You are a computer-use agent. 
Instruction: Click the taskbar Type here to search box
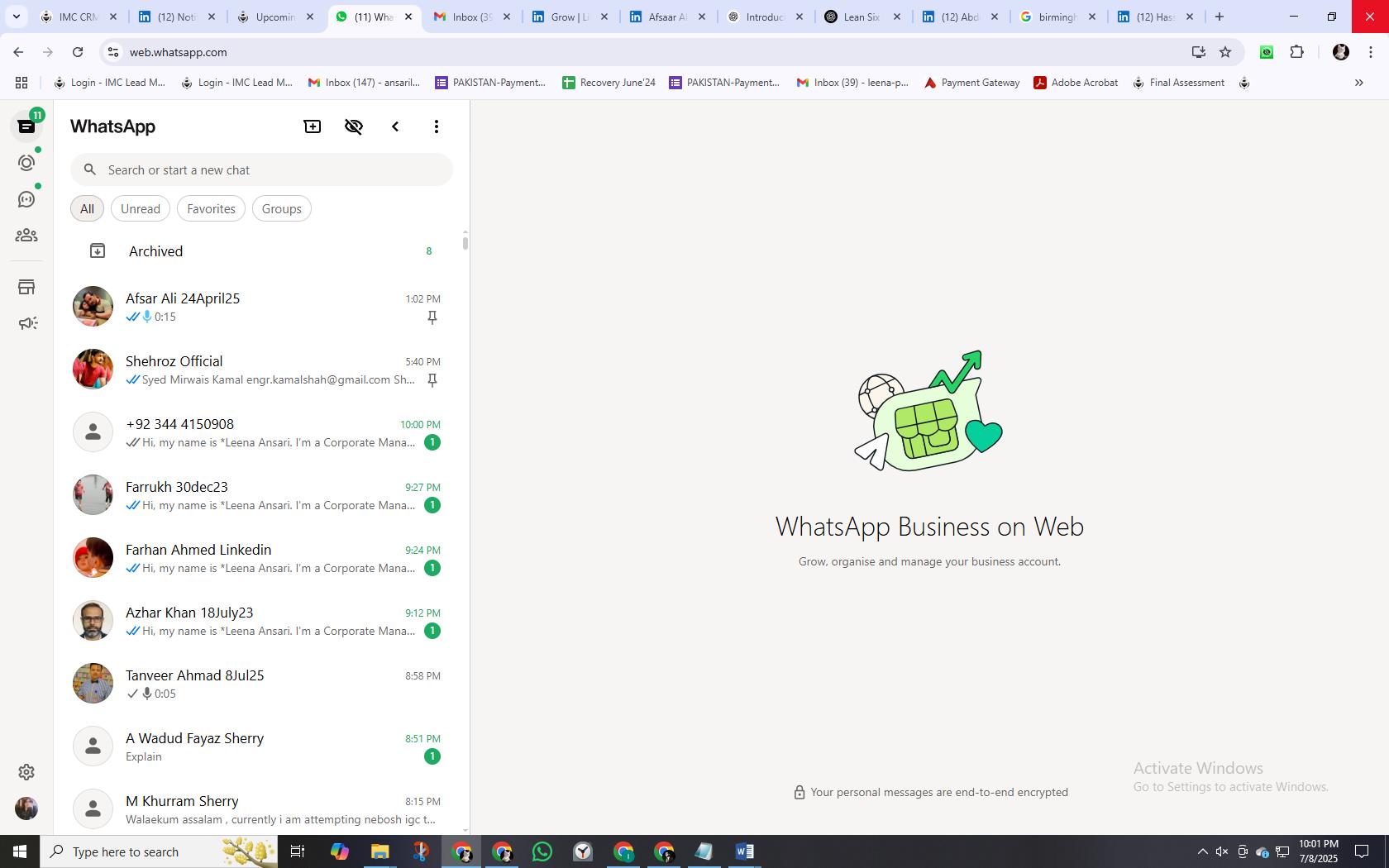(157, 851)
